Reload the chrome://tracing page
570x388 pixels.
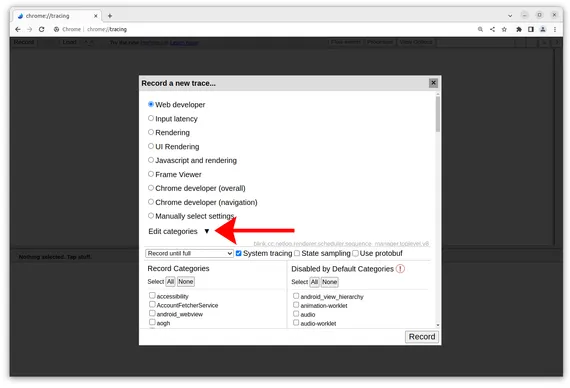click(x=41, y=29)
